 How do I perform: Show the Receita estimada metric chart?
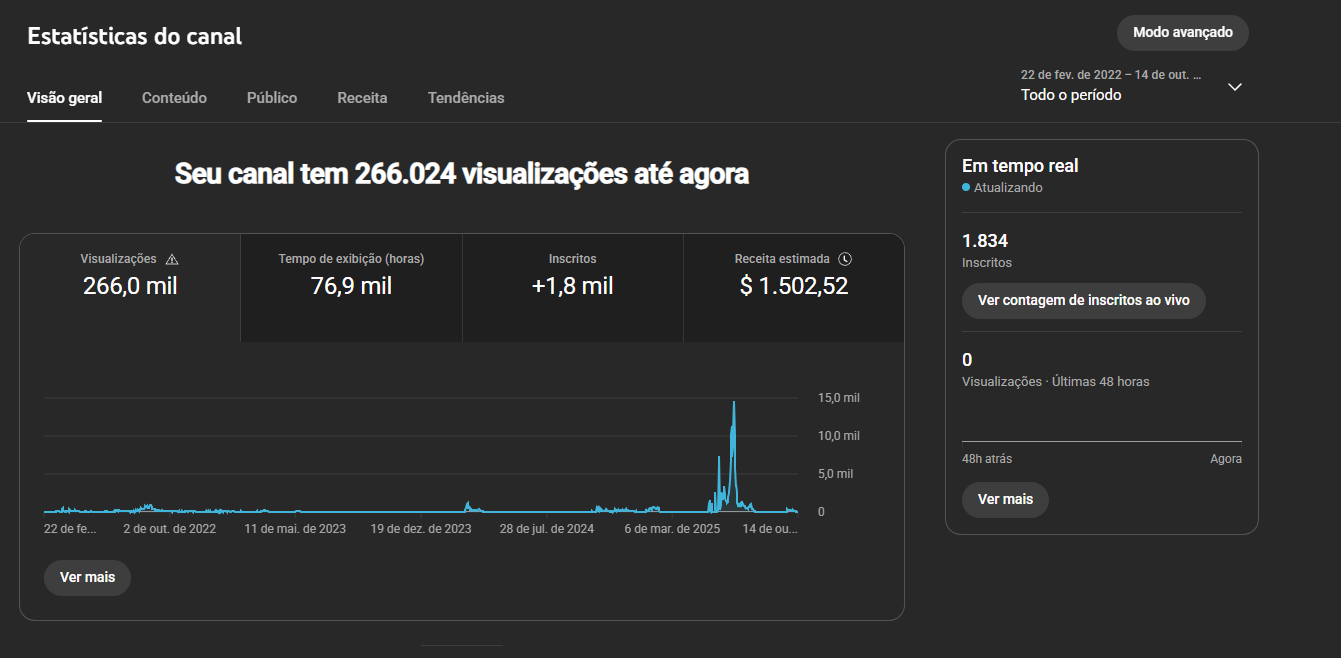[x=793, y=286]
